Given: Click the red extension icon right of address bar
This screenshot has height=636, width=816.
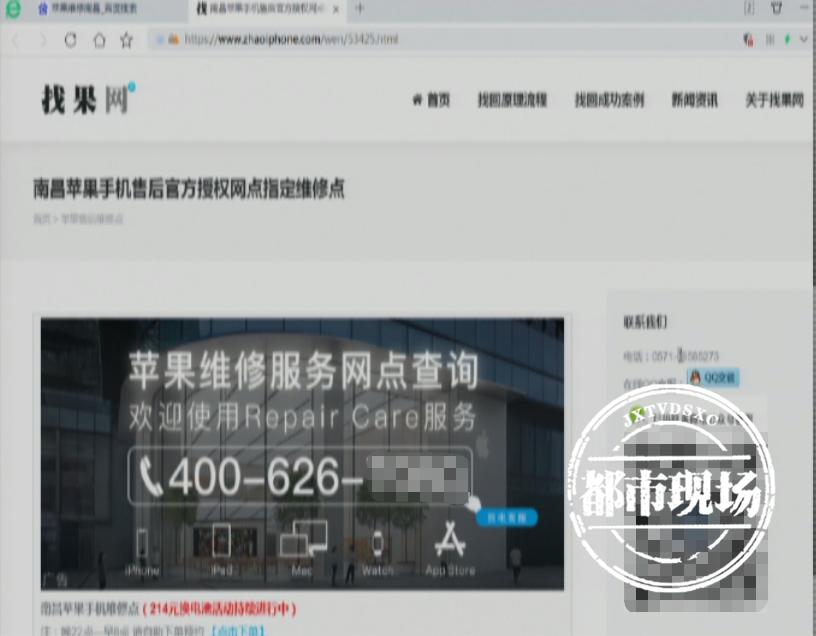Looking at the screenshot, I should pyautogui.click(x=749, y=40).
